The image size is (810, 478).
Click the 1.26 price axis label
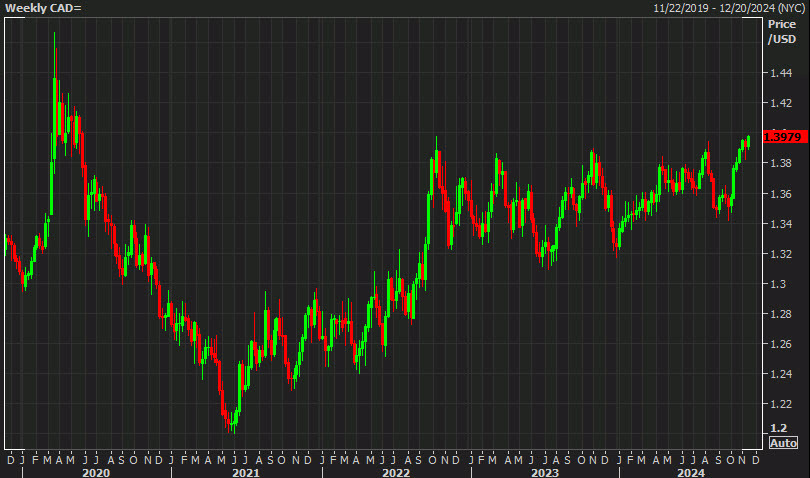click(781, 344)
